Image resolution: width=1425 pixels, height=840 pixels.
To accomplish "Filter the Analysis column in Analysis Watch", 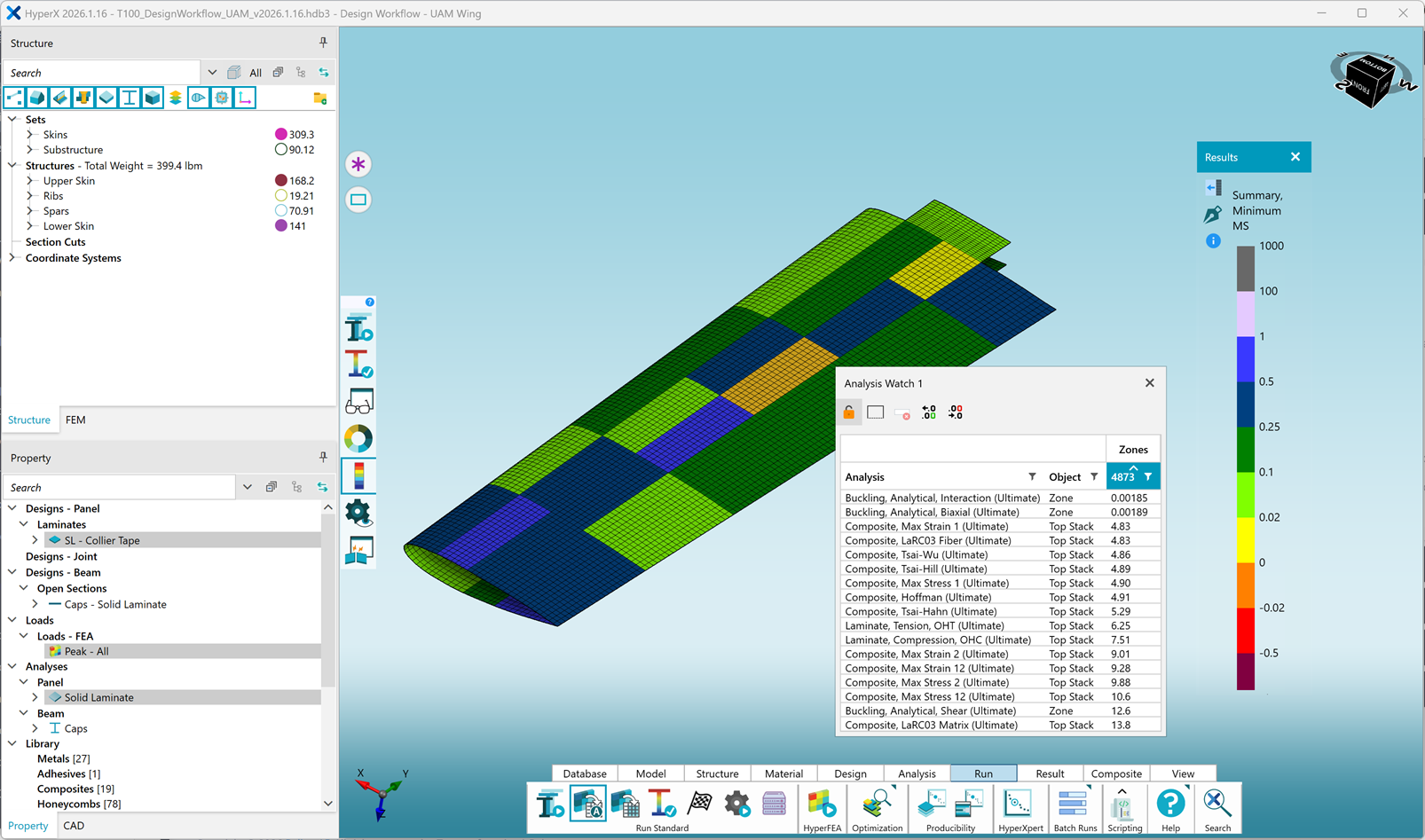I will pos(1032,477).
